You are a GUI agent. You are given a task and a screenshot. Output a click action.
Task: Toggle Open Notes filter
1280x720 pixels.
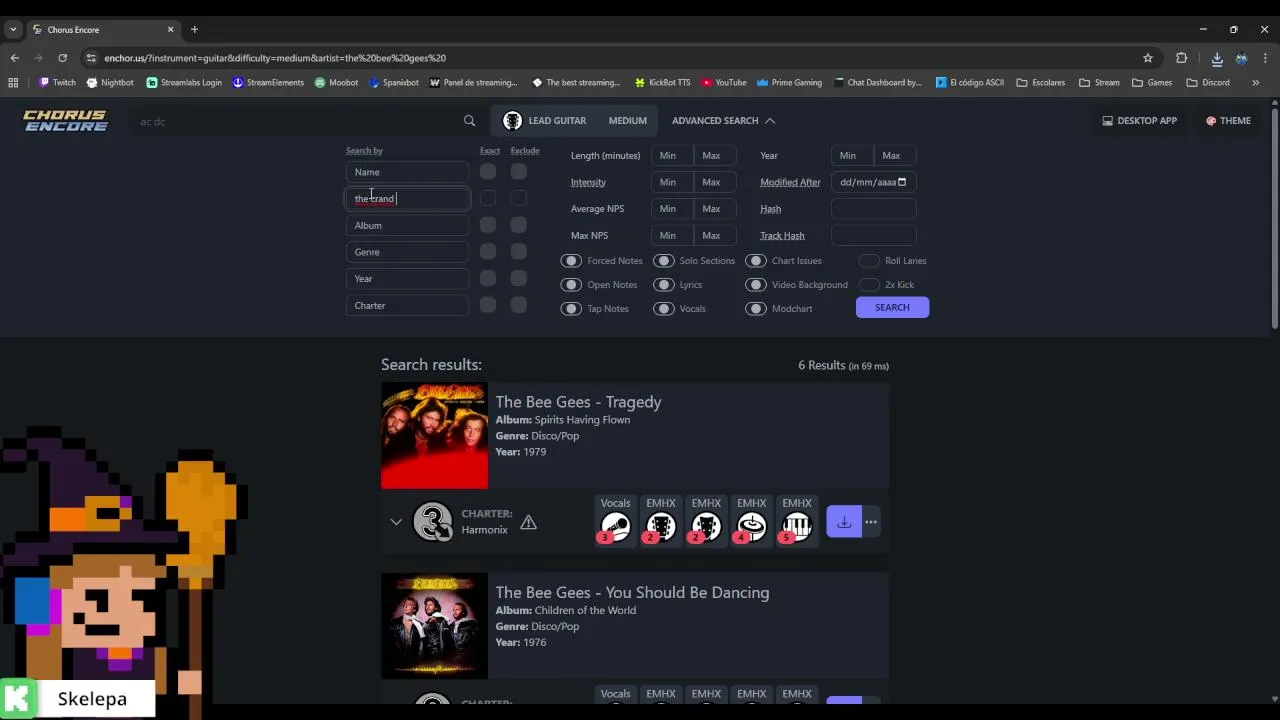(571, 285)
